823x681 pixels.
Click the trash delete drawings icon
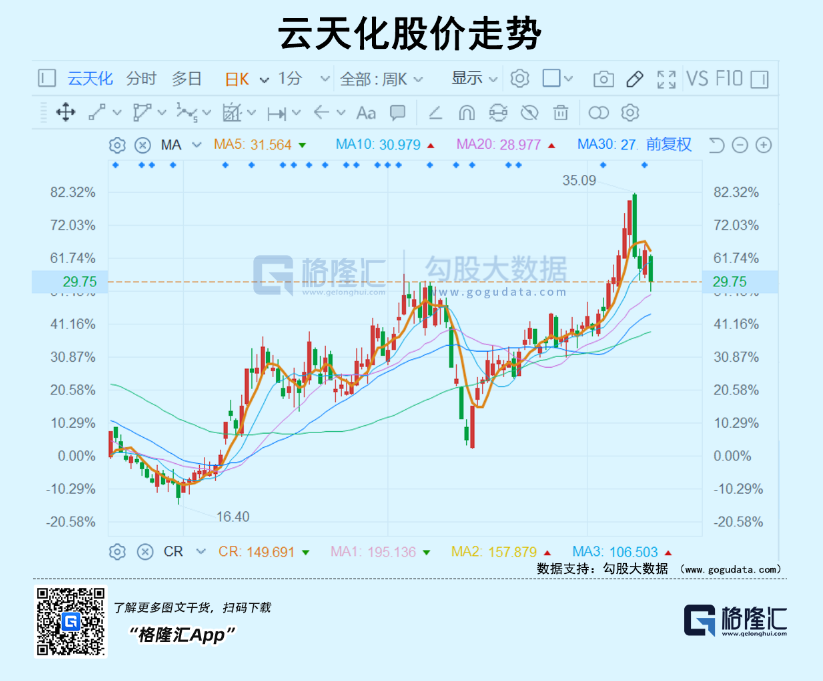point(561,112)
